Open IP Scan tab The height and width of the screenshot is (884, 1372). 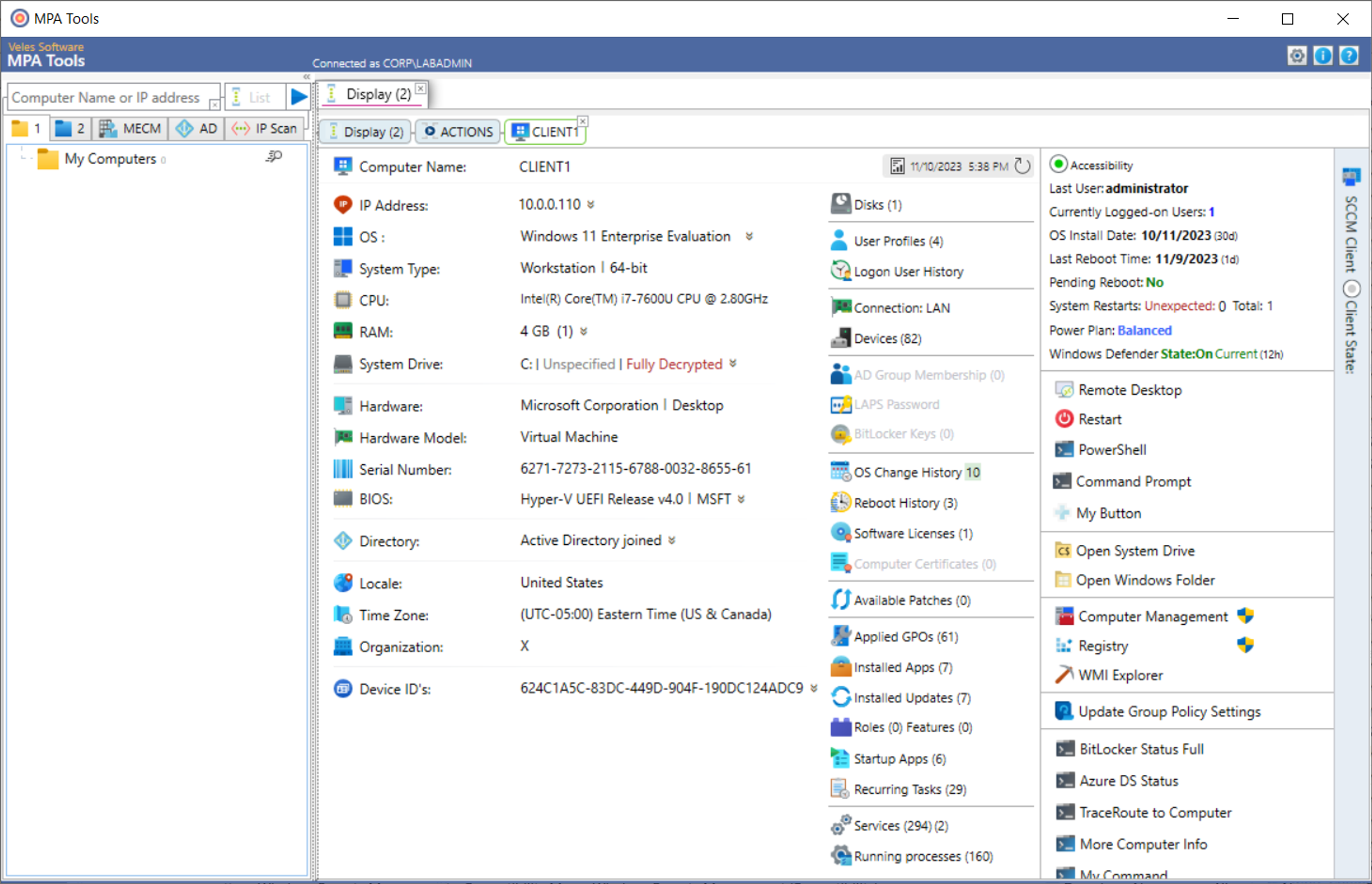[264, 128]
